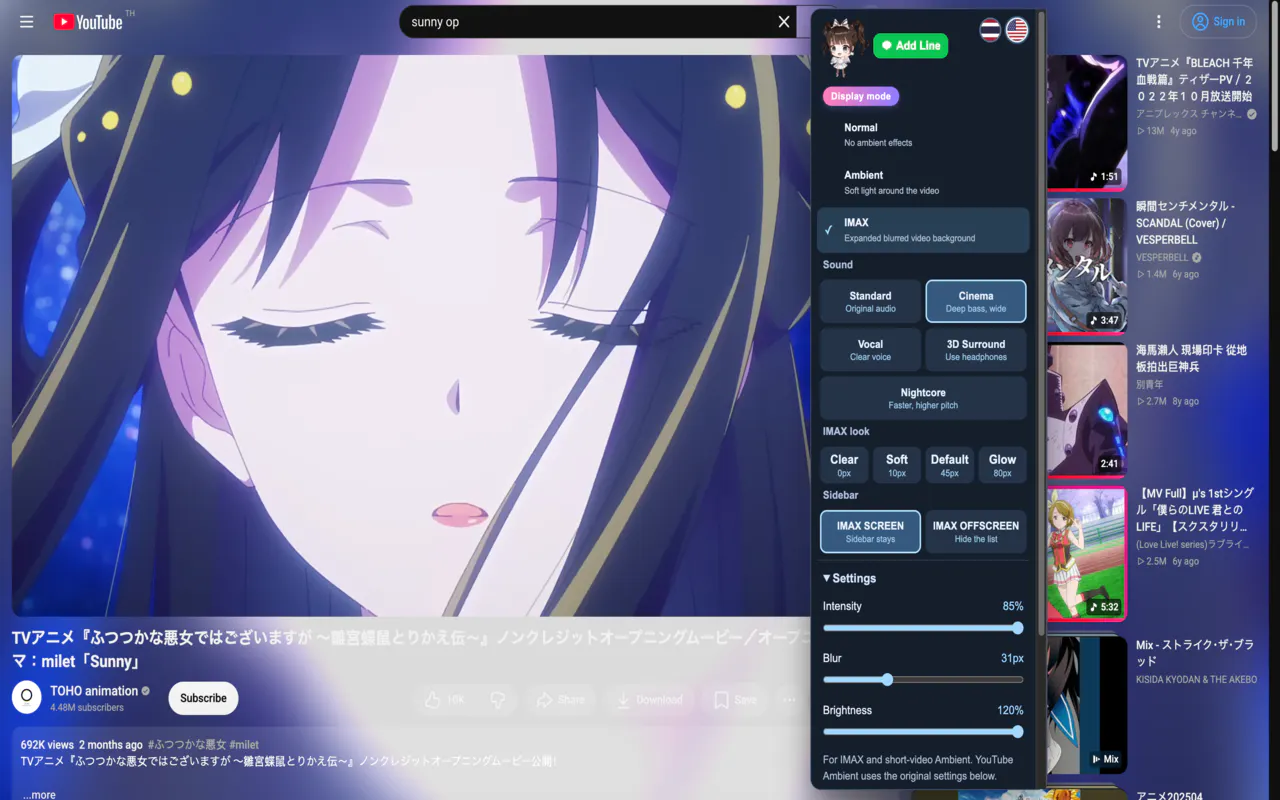Subscribe to TOHO animation

pos(203,698)
